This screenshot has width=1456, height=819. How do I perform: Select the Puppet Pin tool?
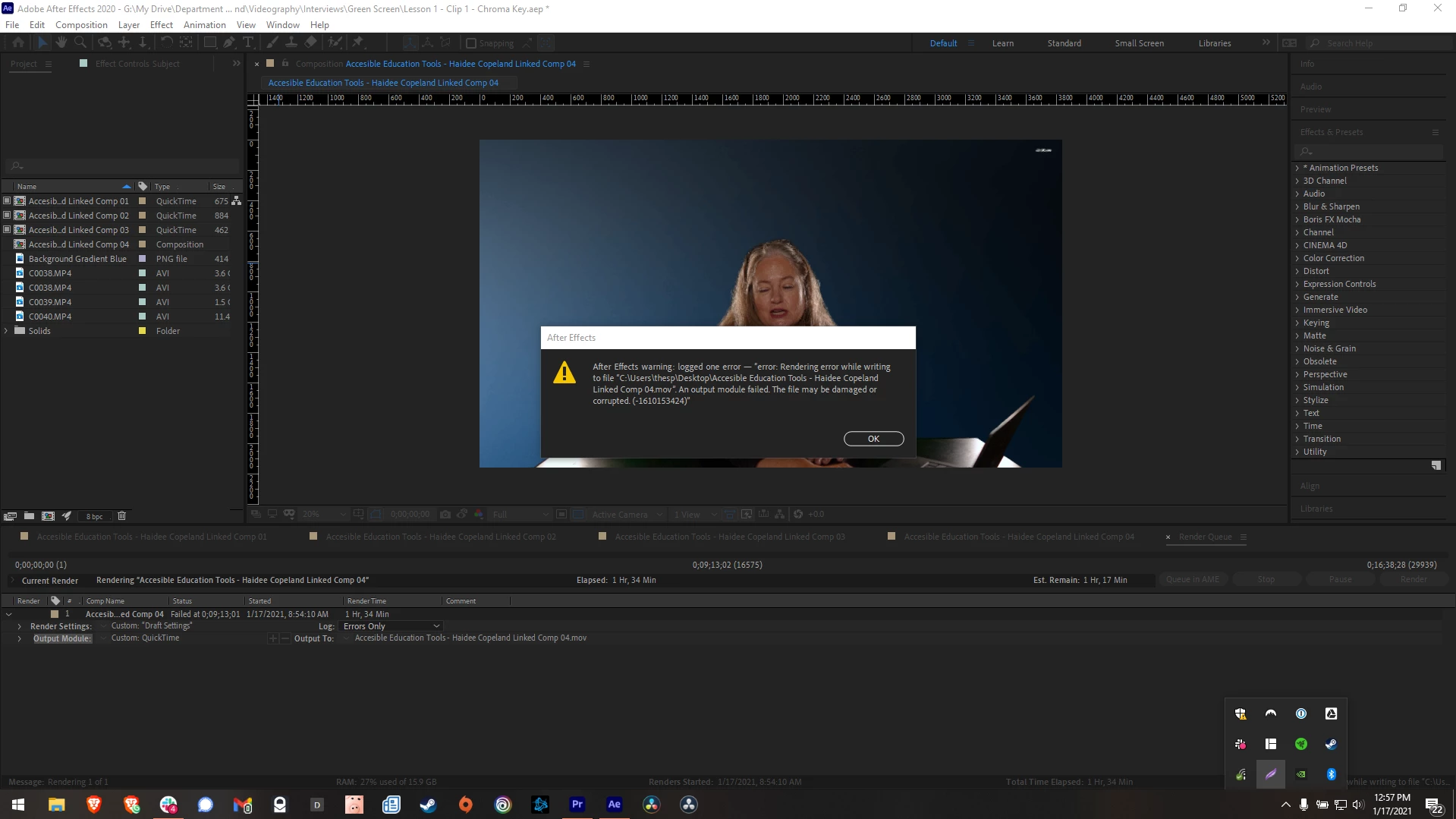point(357,43)
